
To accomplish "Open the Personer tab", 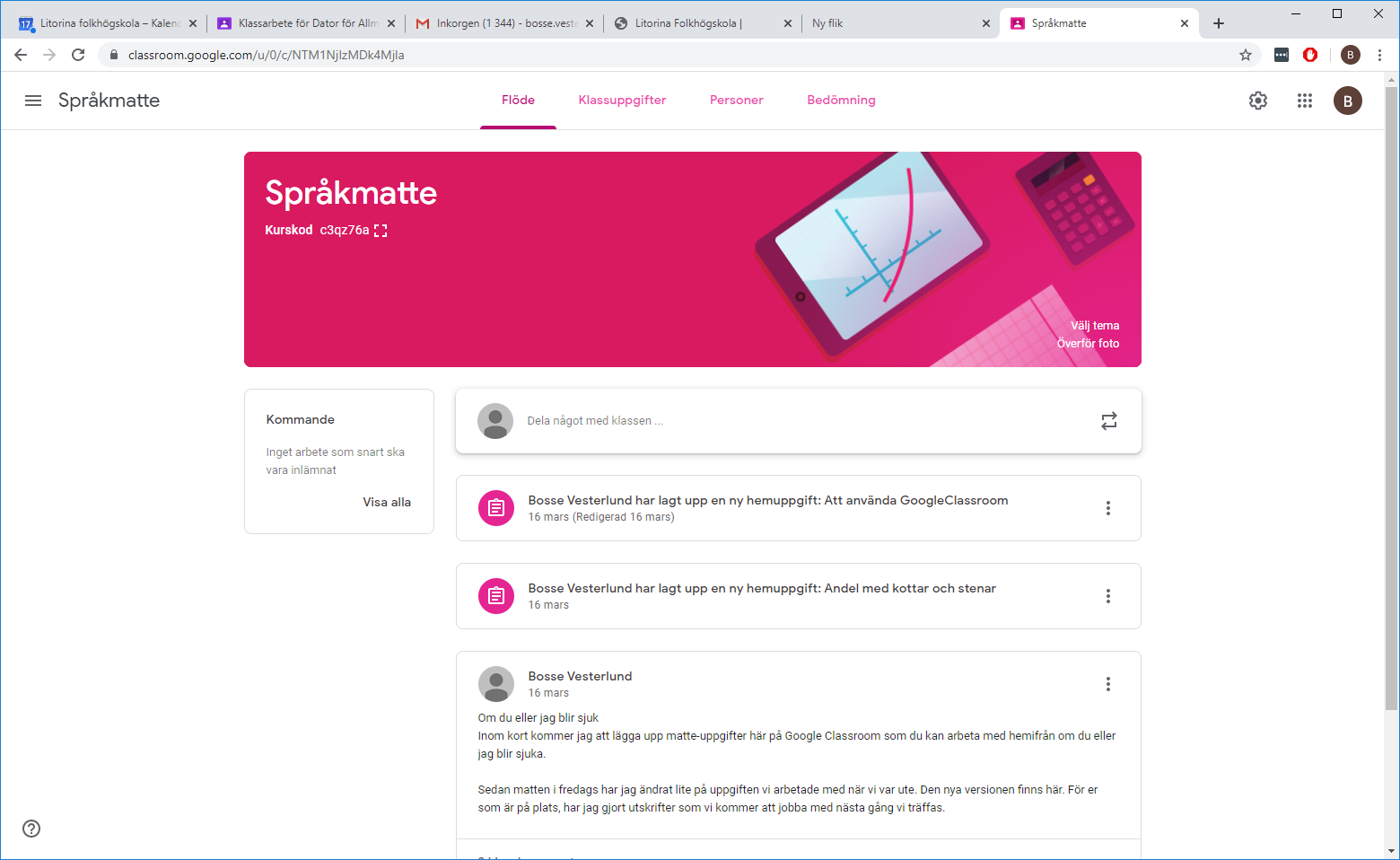I will pos(736,101).
